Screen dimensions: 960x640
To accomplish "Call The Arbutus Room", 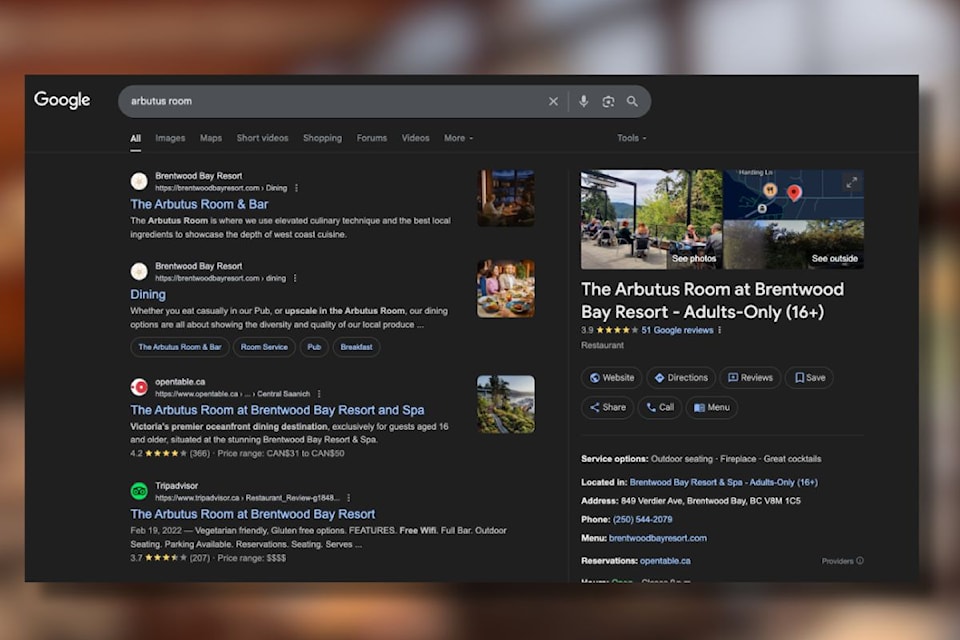I will tap(660, 407).
